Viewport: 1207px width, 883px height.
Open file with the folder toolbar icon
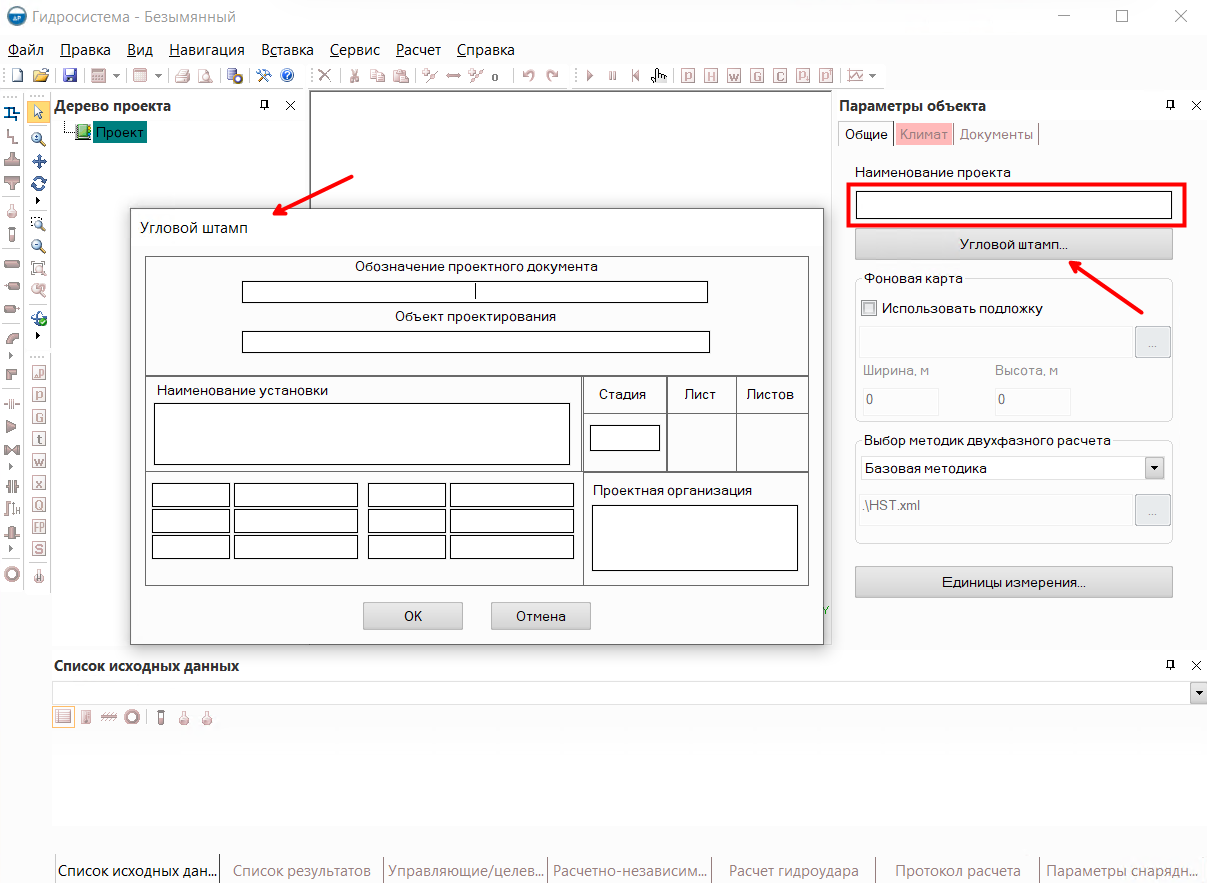click(41, 76)
